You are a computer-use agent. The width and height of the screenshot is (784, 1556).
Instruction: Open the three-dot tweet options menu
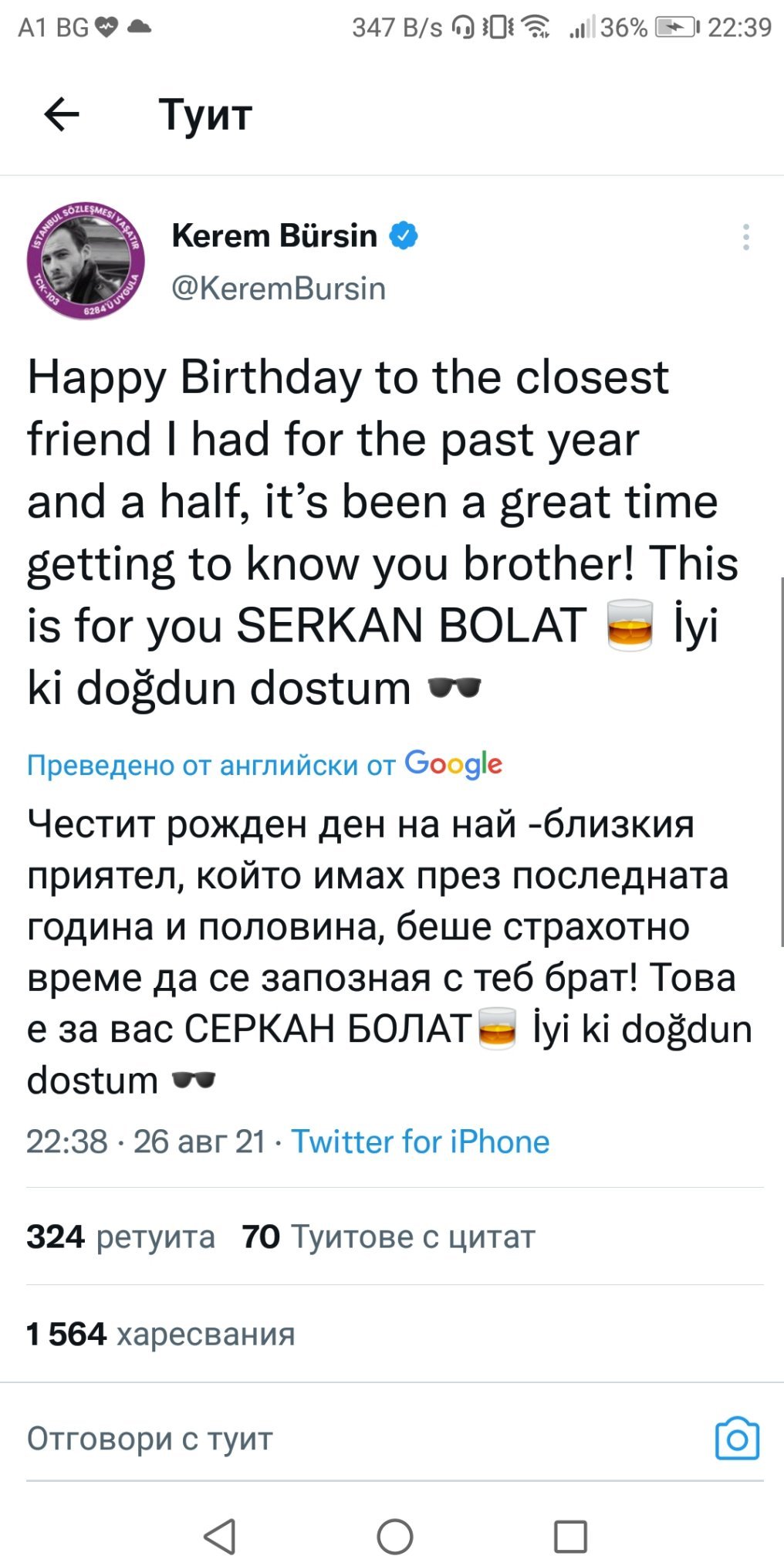click(745, 237)
